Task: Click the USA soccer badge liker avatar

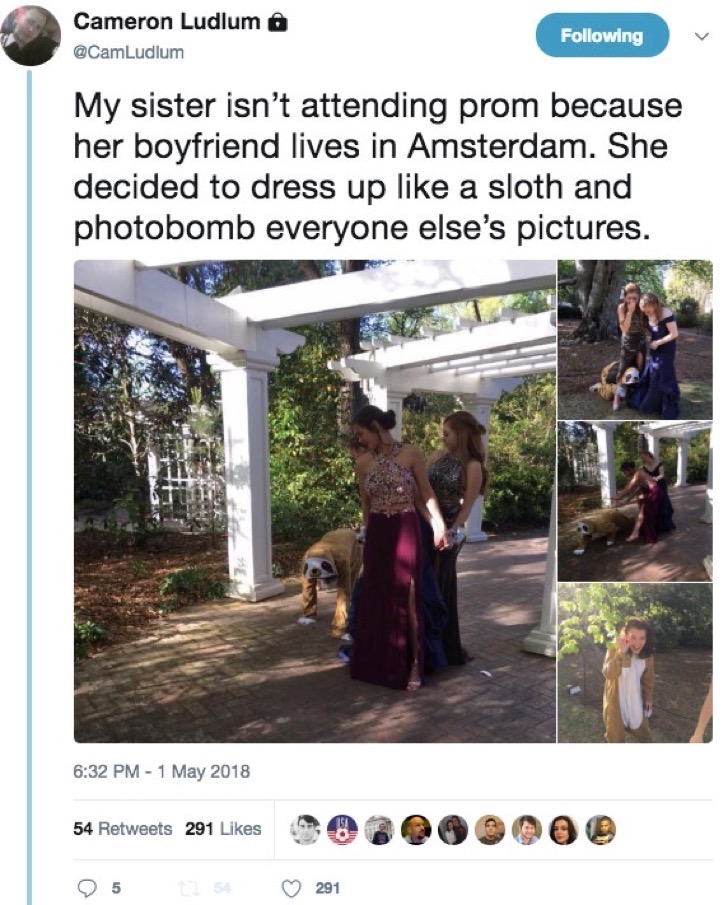Action: (x=342, y=830)
